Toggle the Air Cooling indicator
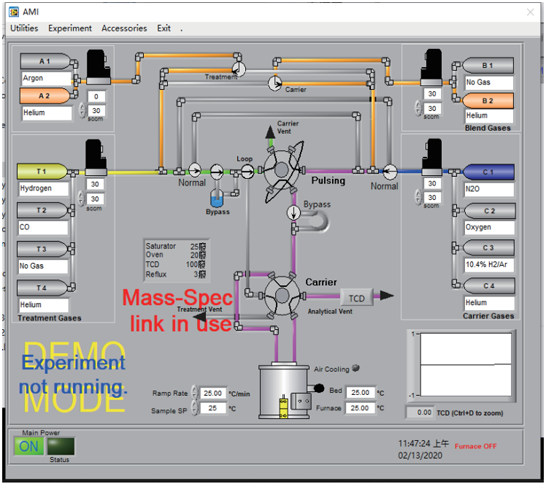This screenshot has height=484, width=546. coord(356,368)
